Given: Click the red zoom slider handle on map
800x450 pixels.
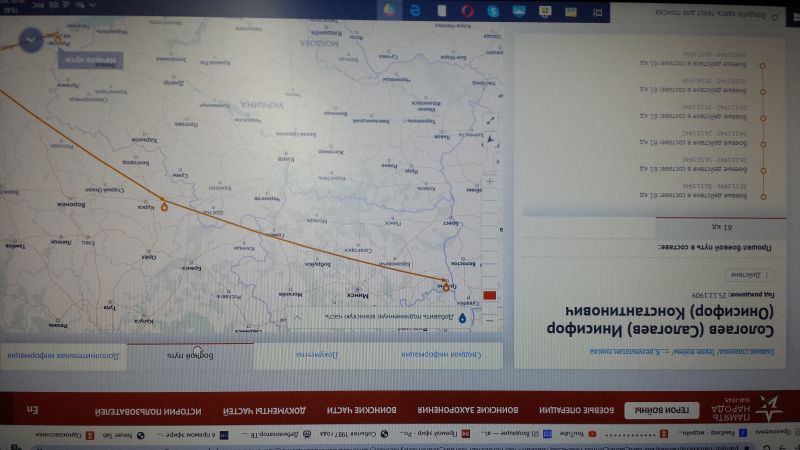Looking at the screenshot, I should (x=490, y=295).
